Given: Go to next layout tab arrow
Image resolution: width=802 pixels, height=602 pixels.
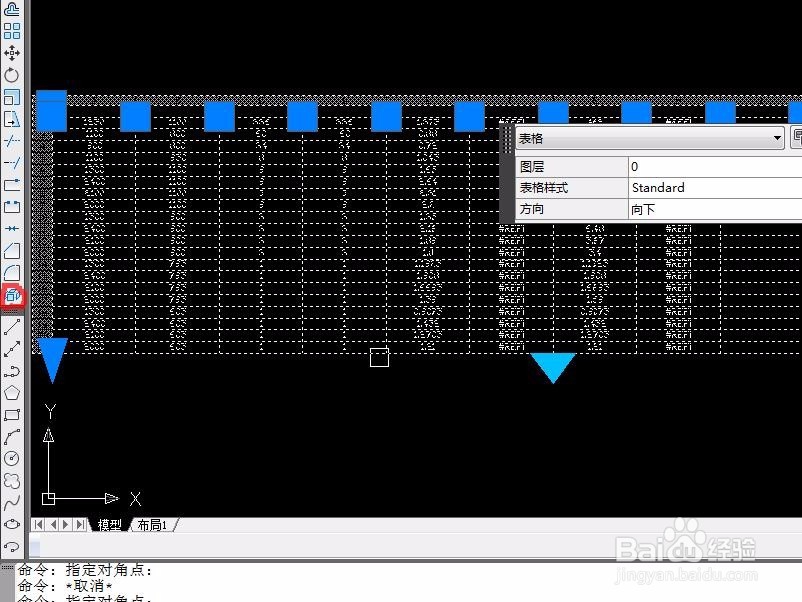Looking at the screenshot, I should pos(66,525).
